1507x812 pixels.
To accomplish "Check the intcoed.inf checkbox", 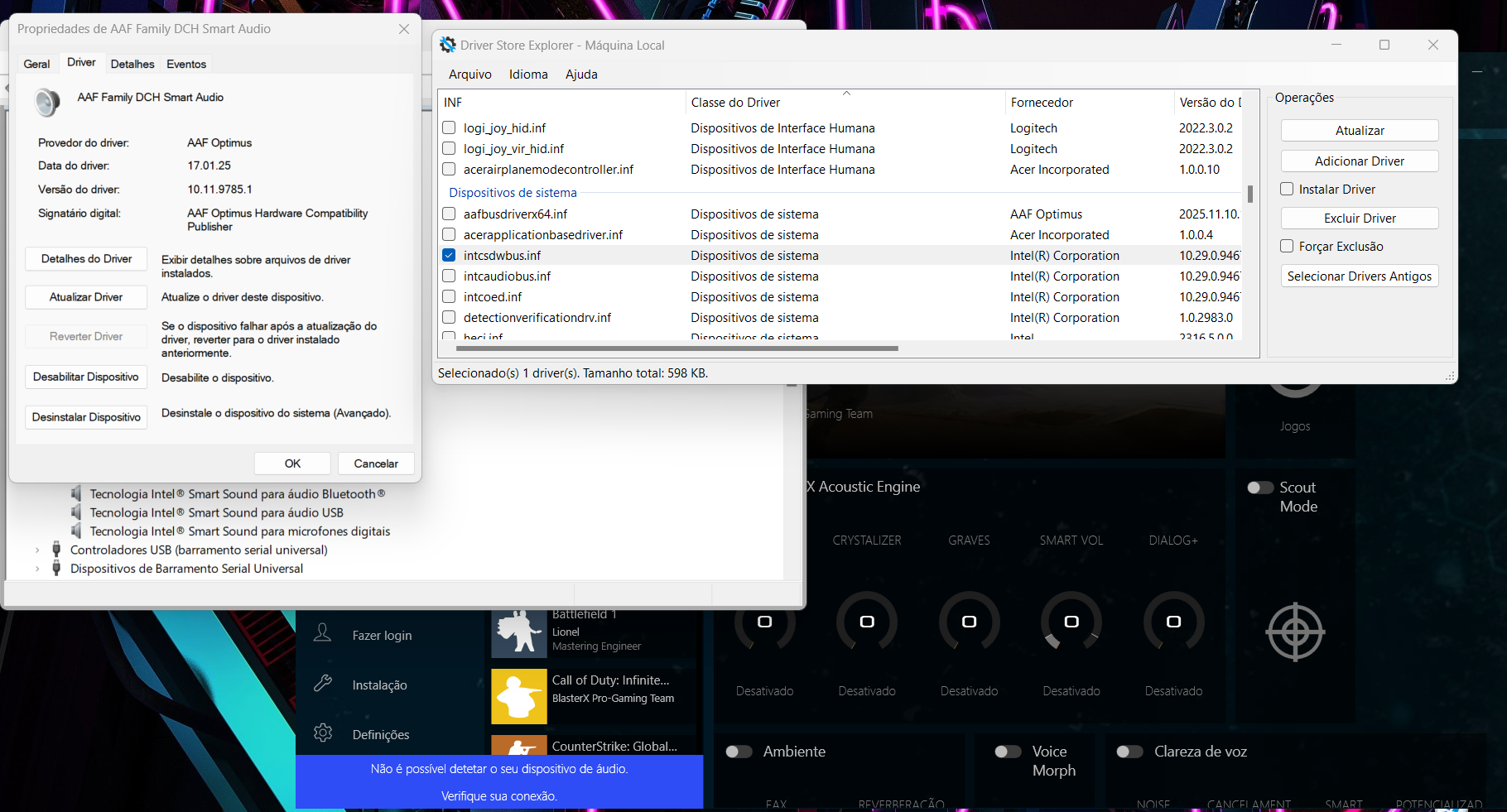I will pos(449,296).
